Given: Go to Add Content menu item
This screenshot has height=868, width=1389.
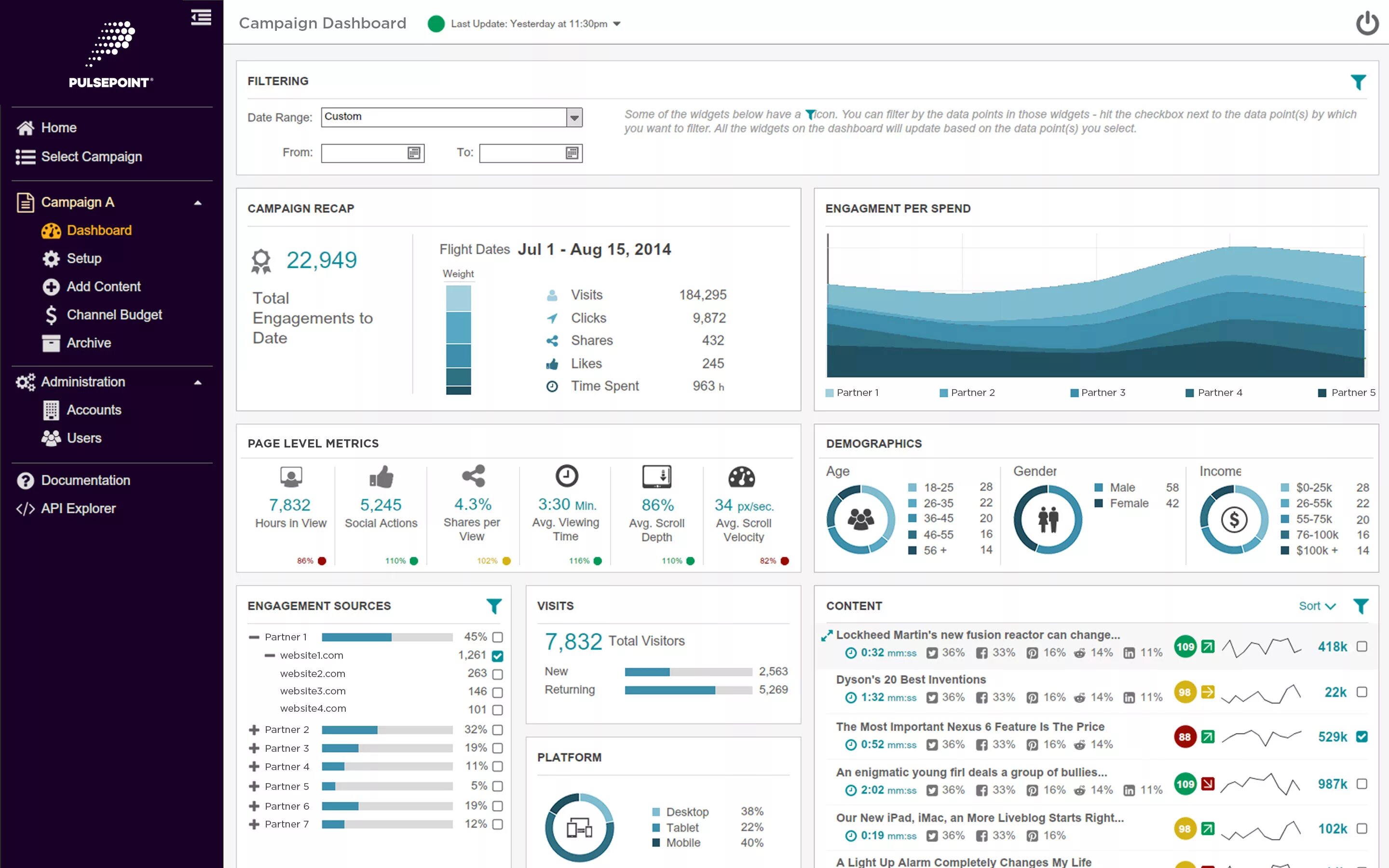Looking at the screenshot, I should tap(103, 286).
